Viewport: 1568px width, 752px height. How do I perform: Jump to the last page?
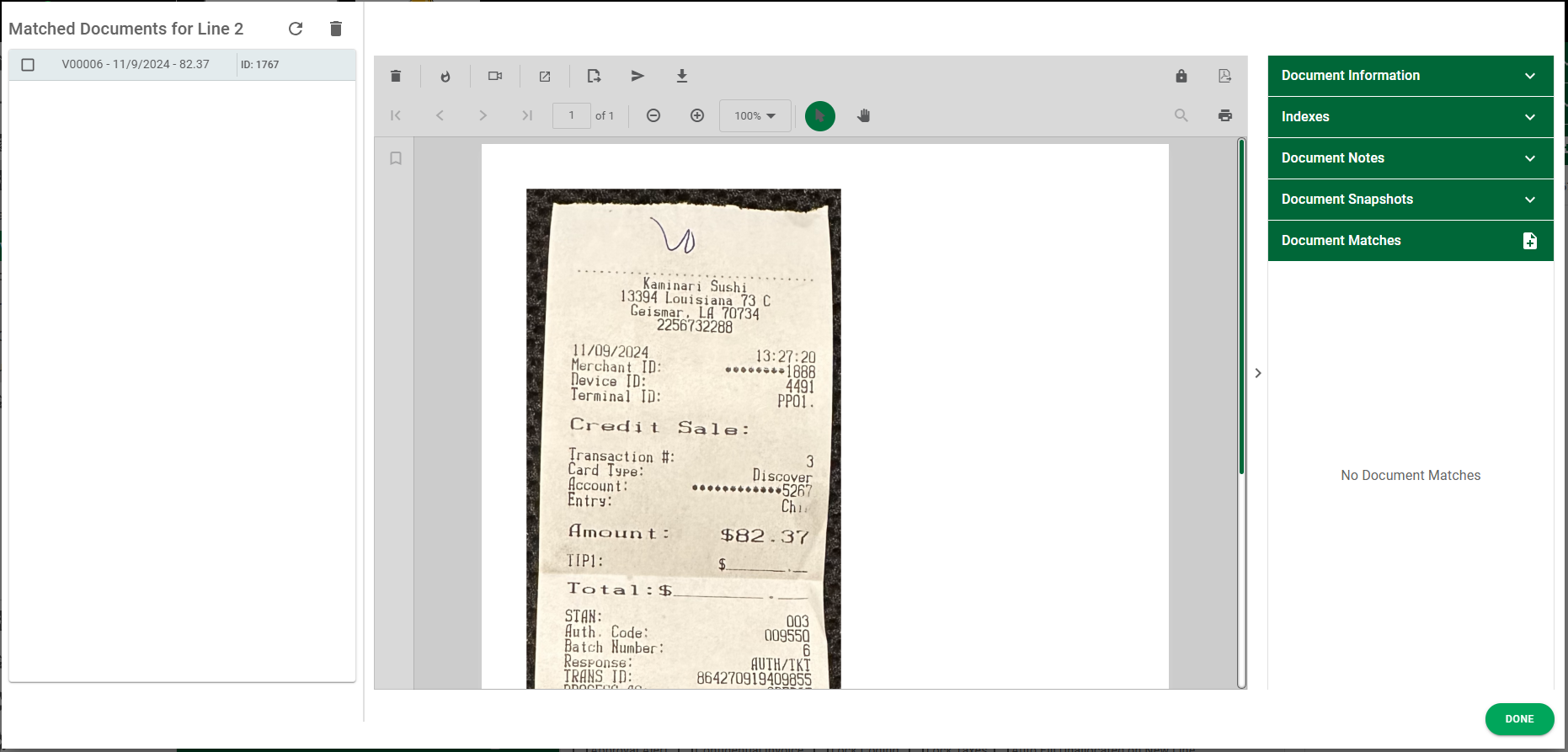[x=526, y=115]
